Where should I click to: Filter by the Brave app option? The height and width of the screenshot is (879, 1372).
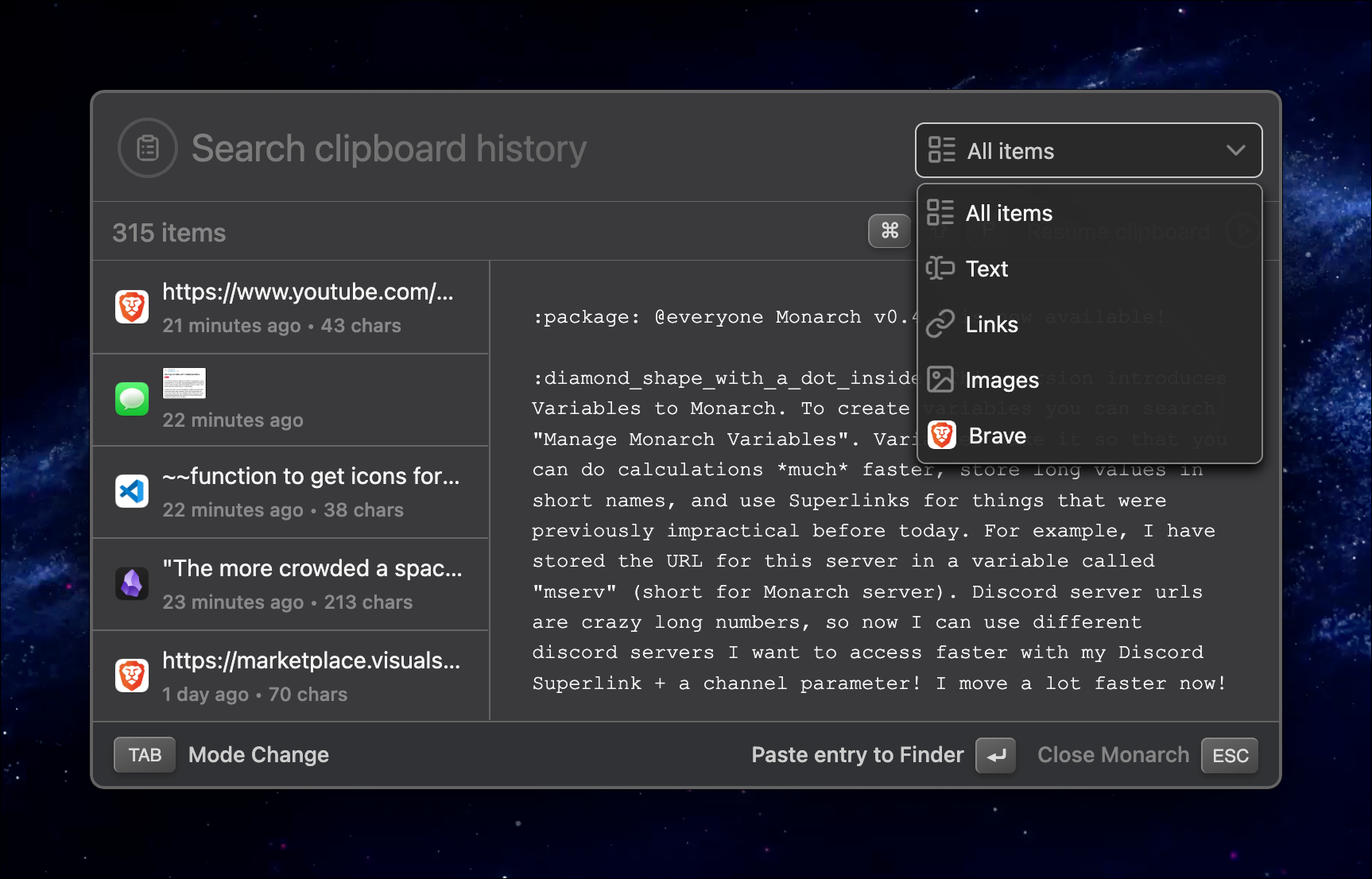pos(1090,436)
